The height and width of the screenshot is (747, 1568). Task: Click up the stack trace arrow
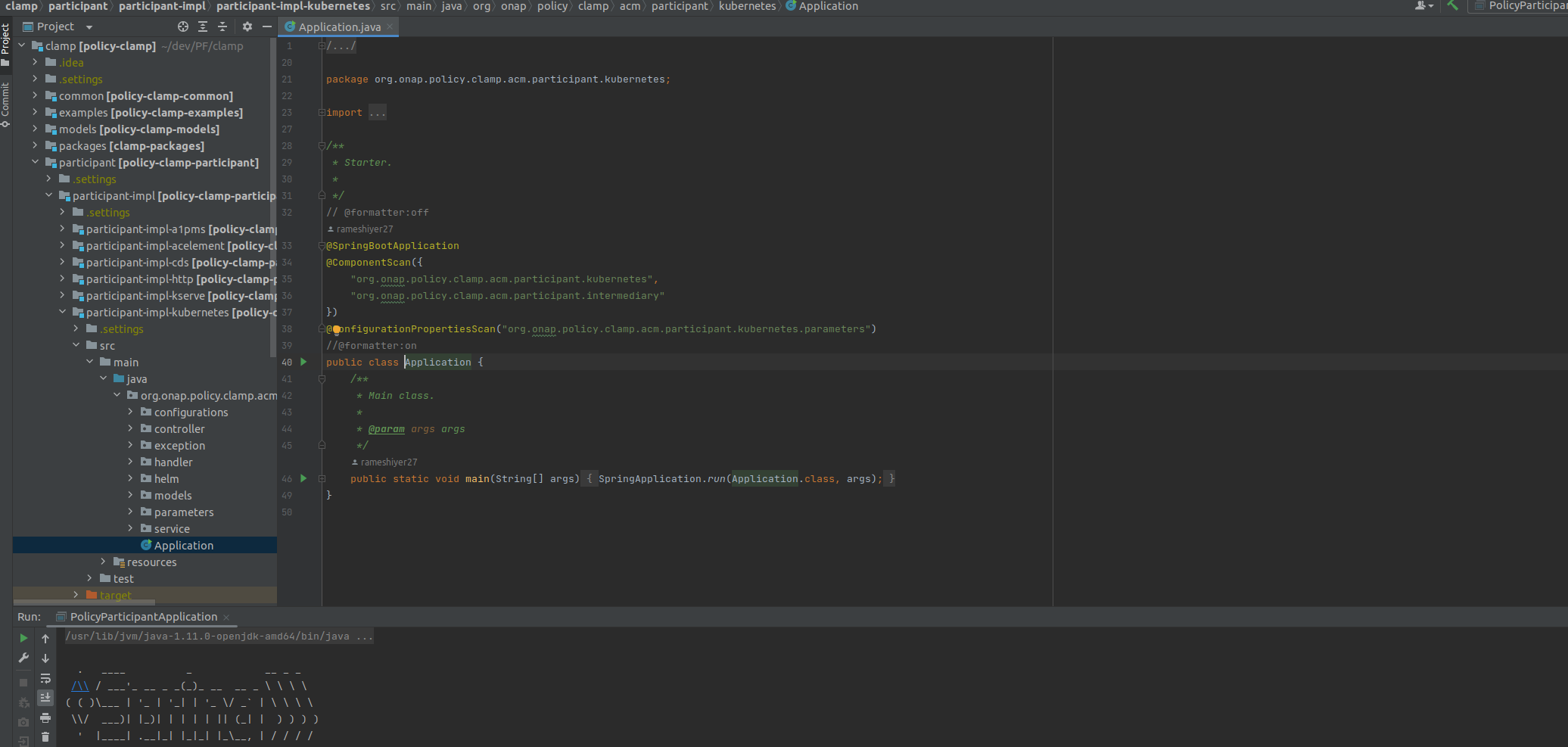point(45,638)
